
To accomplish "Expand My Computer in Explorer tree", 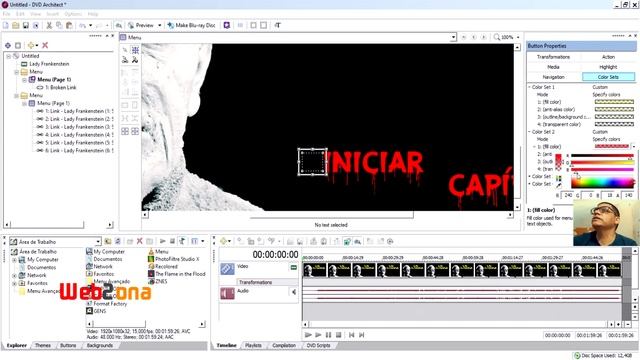I will pyautogui.click(x=14, y=260).
